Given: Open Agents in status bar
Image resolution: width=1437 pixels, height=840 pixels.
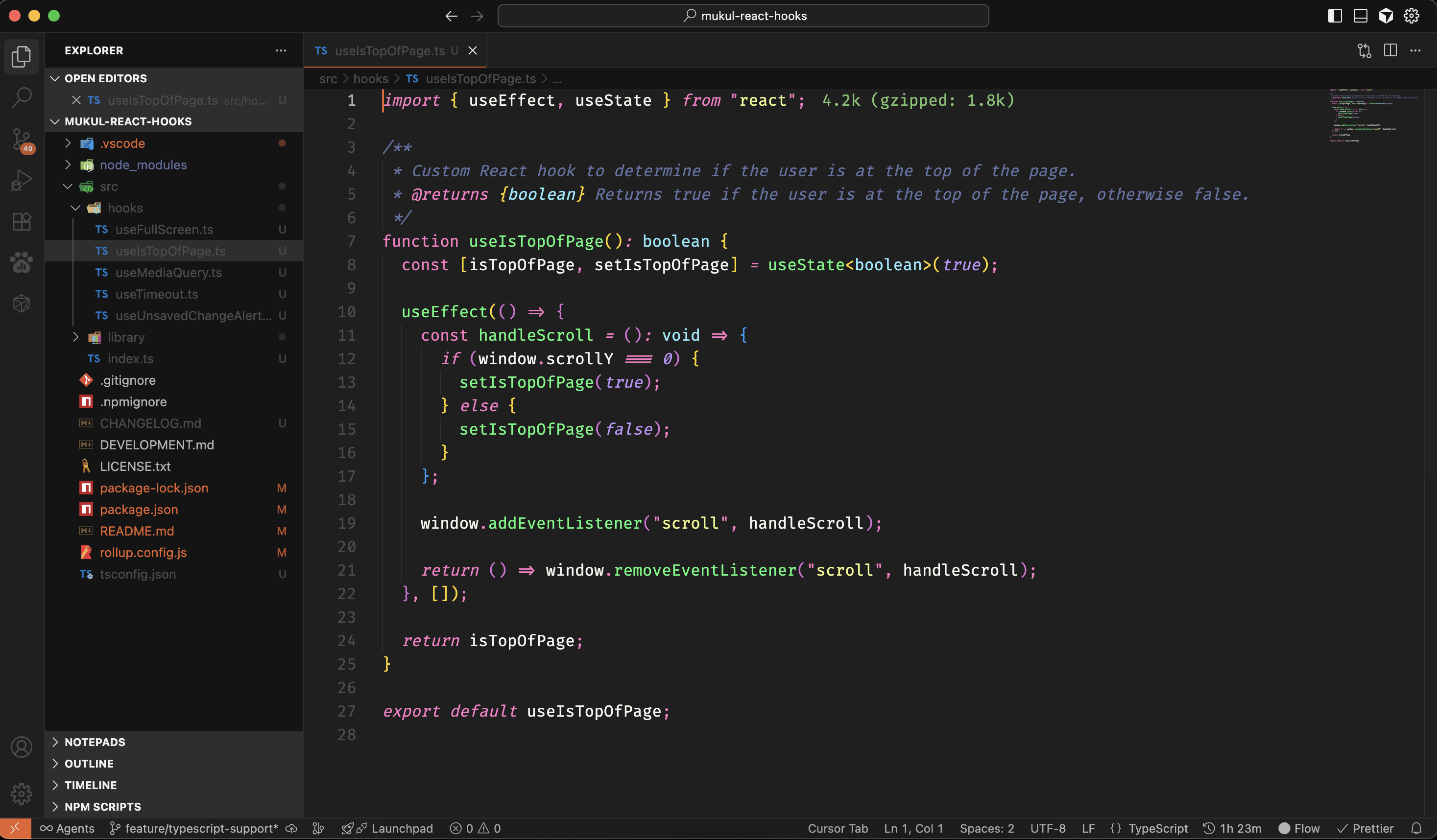Looking at the screenshot, I should 67,829.
